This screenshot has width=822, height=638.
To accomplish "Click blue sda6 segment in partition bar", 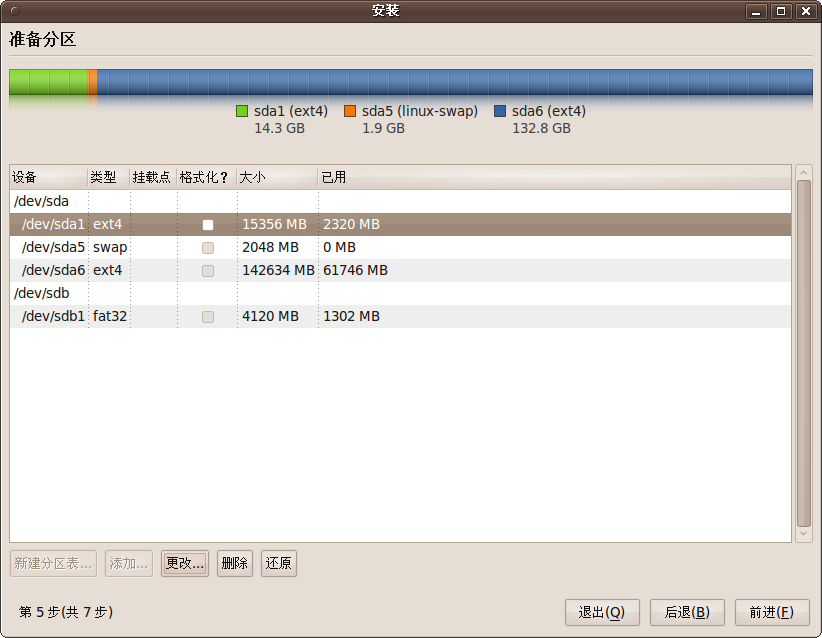I will [455, 82].
